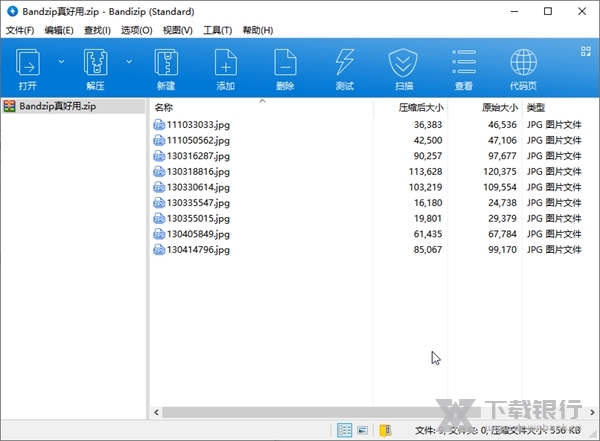Open the 文件(F) menu

click(x=20, y=31)
